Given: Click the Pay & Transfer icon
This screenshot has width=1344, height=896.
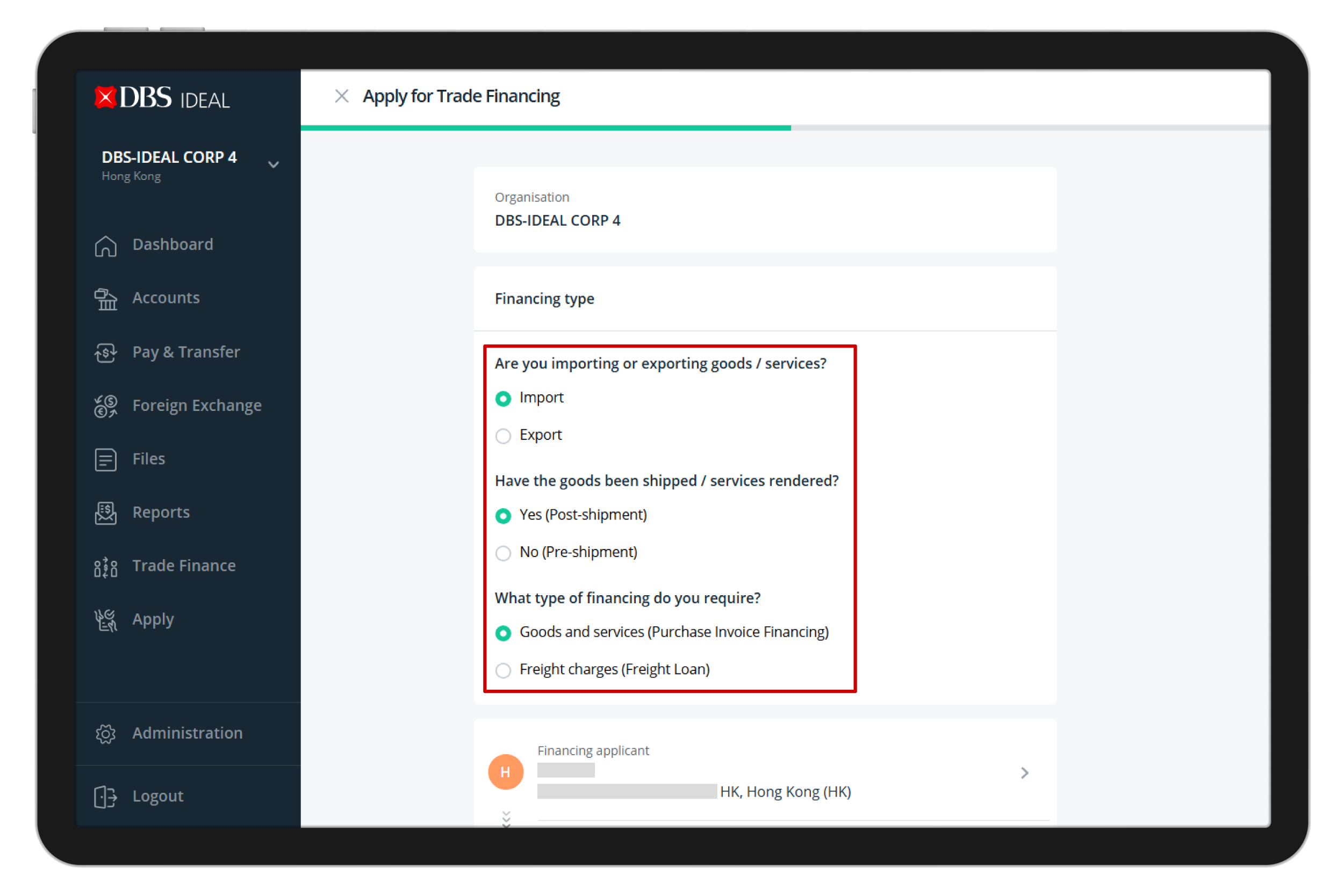Looking at the screenshot, I should (x=106, y=352).
